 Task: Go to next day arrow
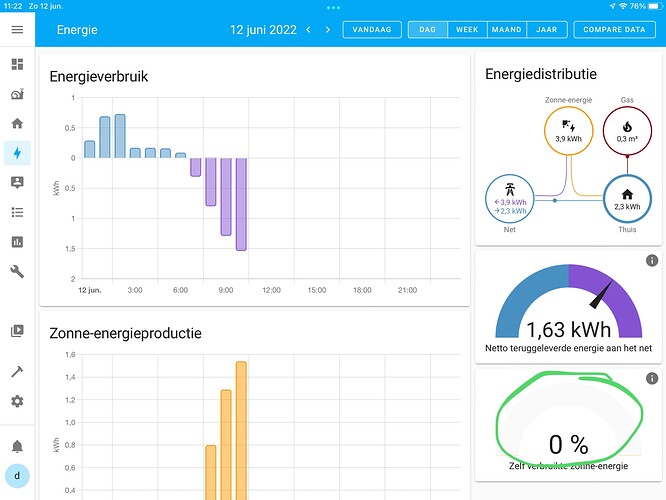tap(328, 30)
